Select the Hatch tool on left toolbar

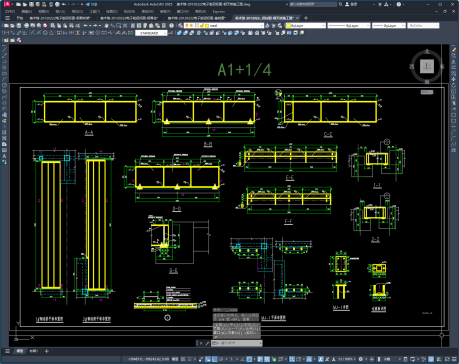point(4,132)
